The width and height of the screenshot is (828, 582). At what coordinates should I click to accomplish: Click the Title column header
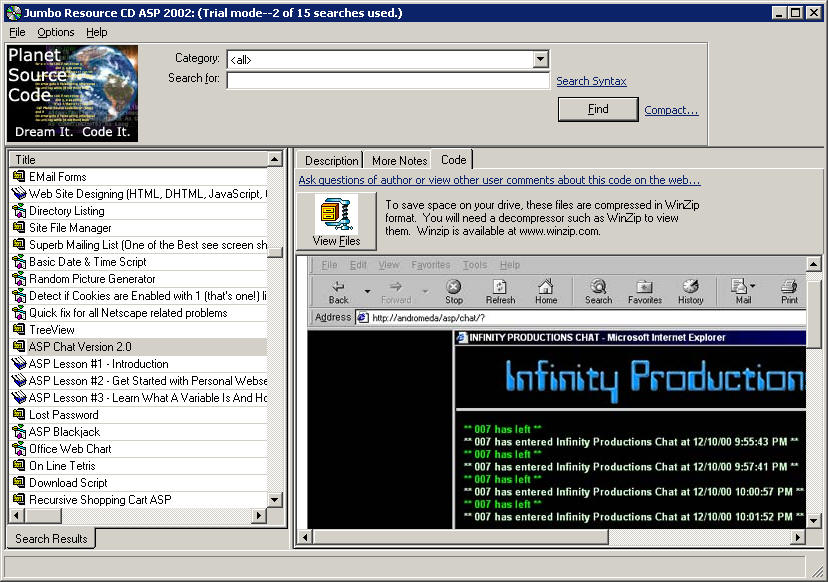tap(139, 159)
